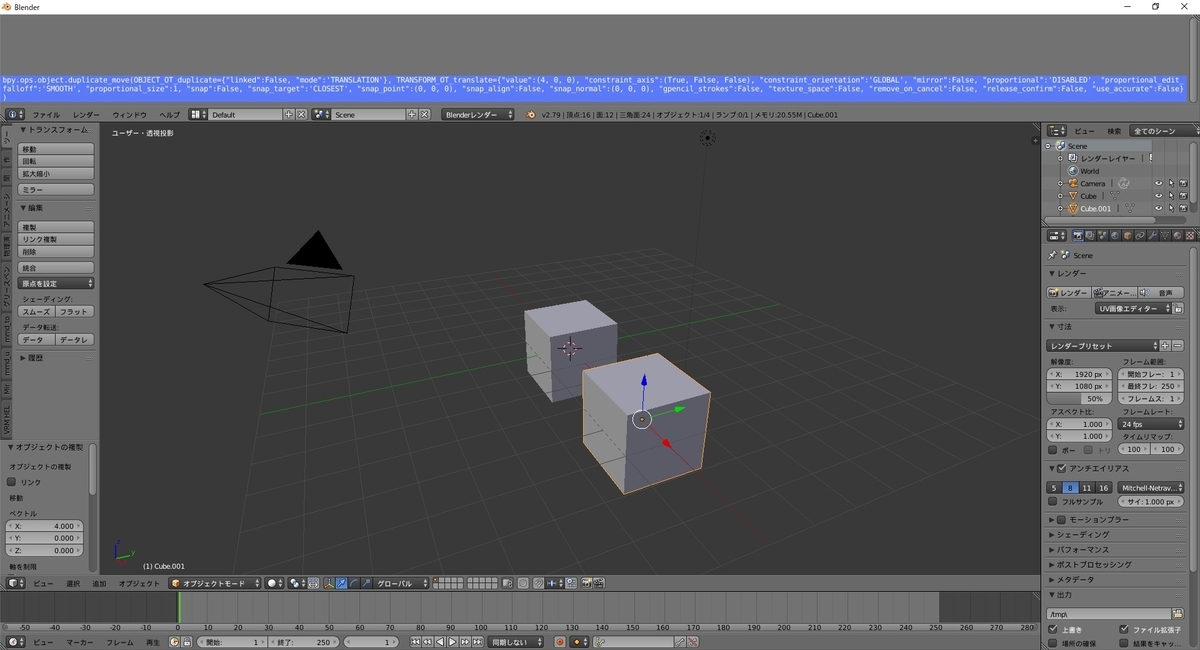1200x650 pixels.
Task: Open the Mesh Data triangle icon tab
Action: 1164,235
